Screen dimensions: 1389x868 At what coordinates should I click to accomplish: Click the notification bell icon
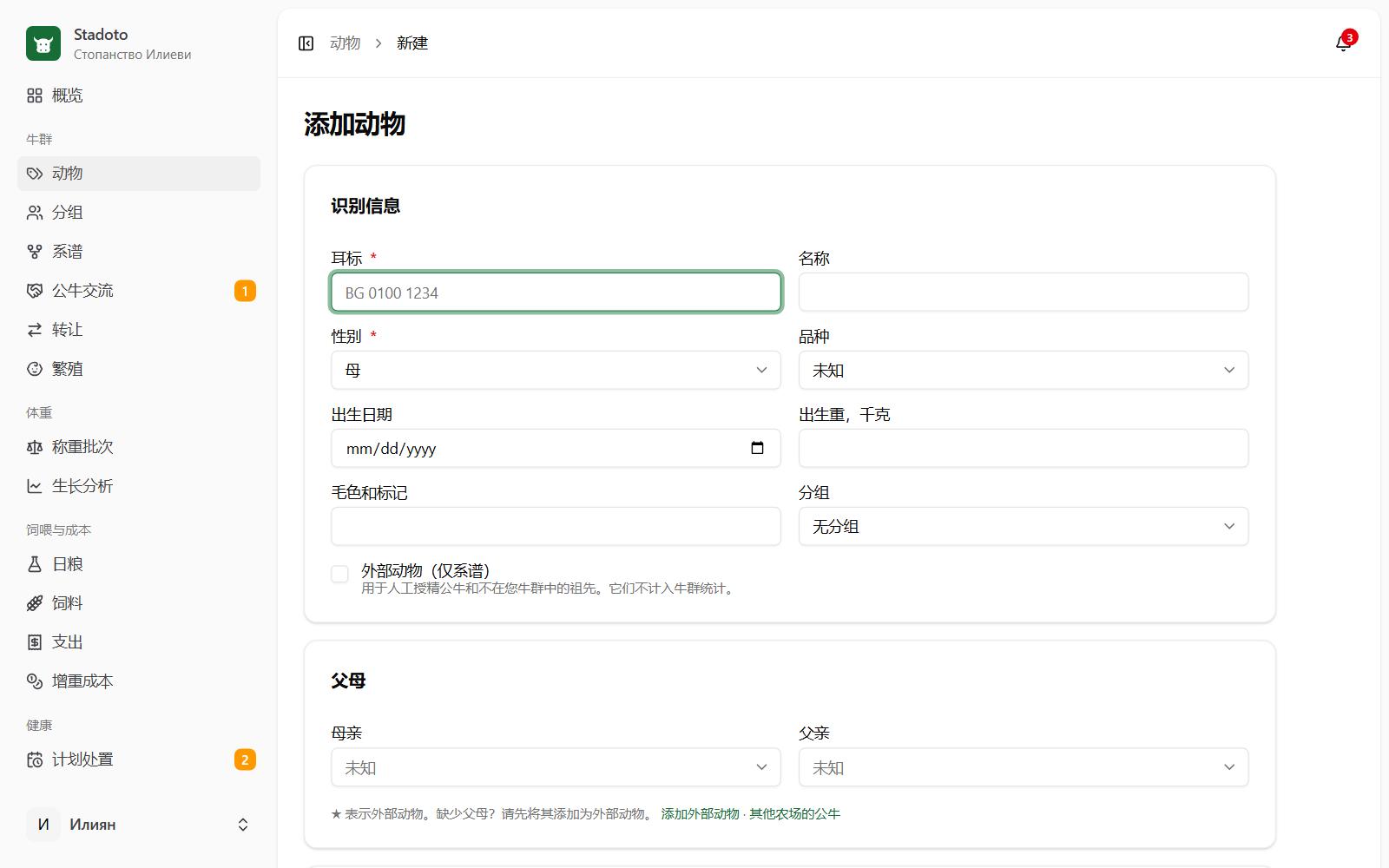(x=1343, y=43)
